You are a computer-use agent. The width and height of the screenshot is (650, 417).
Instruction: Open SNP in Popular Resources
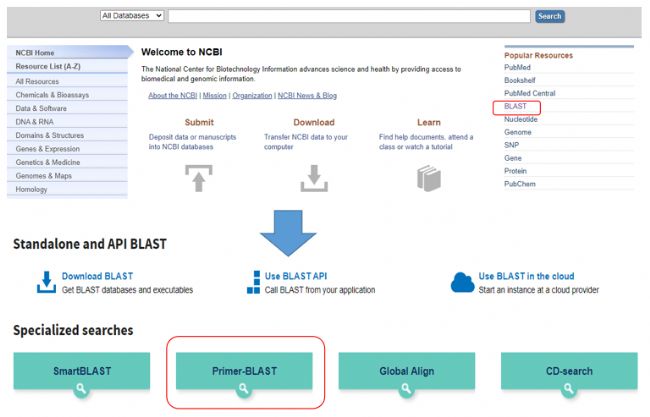pyautogui.click(x=511, y=145)
